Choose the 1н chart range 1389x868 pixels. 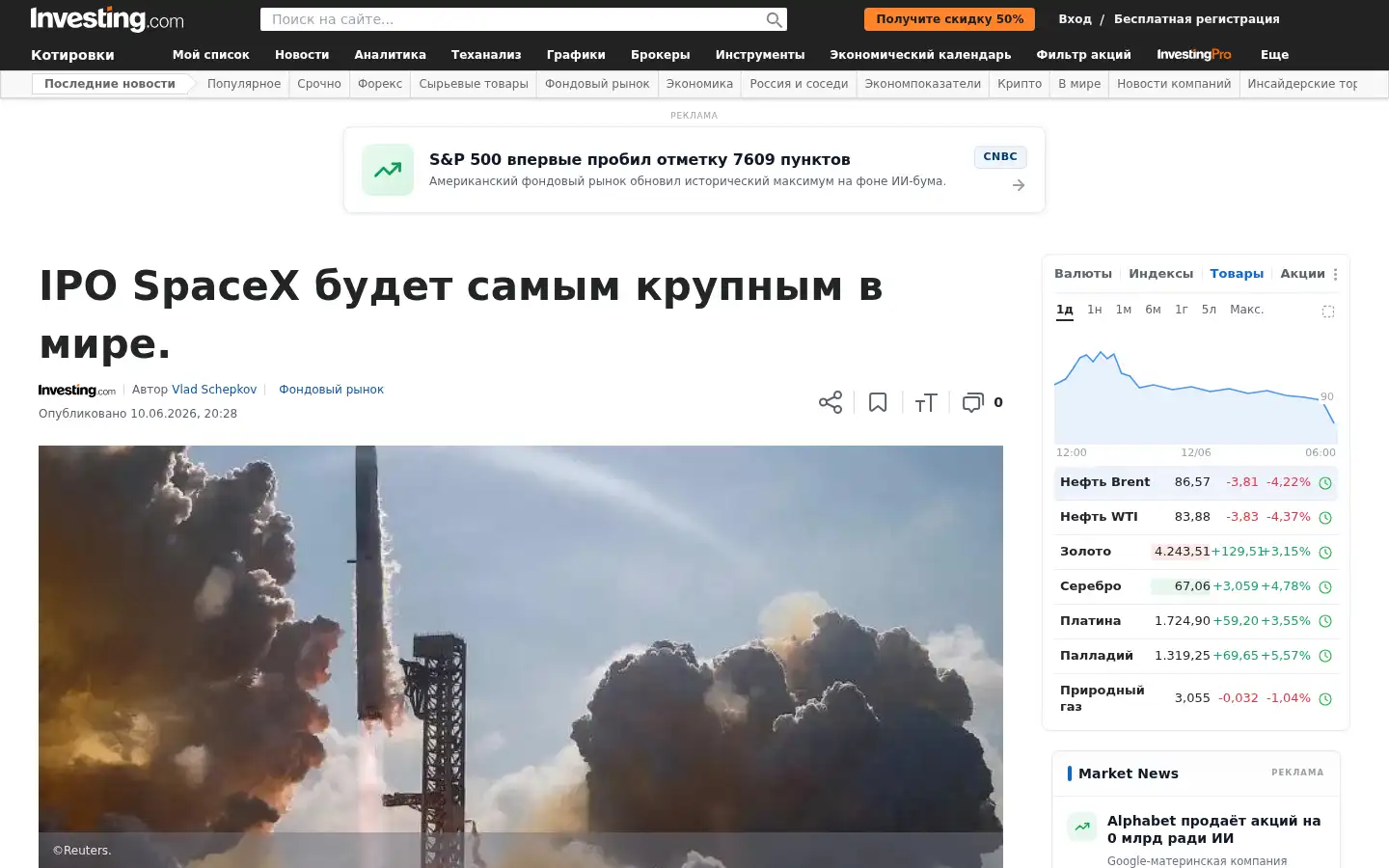[x=1095, y=310]
